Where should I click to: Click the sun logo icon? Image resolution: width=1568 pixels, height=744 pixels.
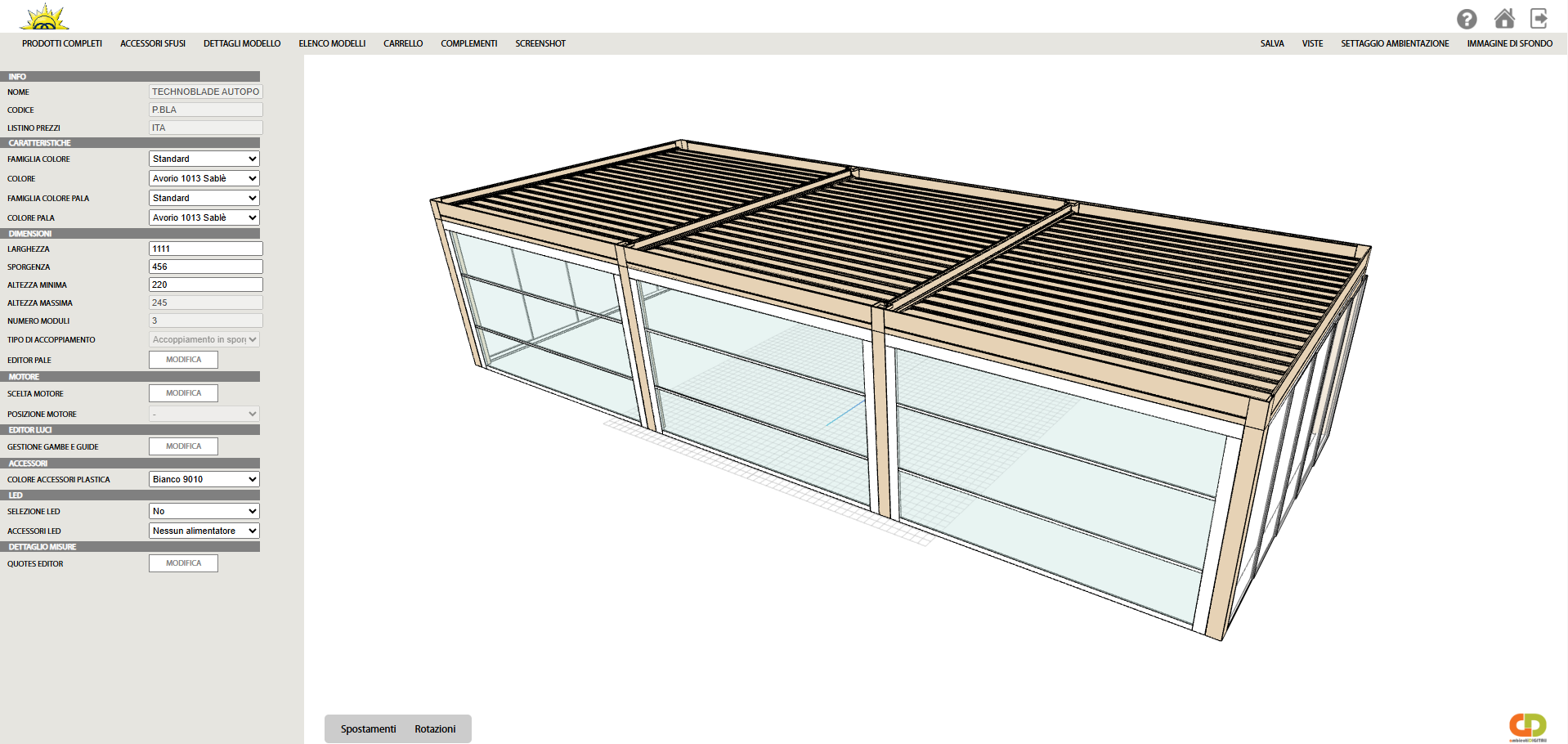click(45, 17)
